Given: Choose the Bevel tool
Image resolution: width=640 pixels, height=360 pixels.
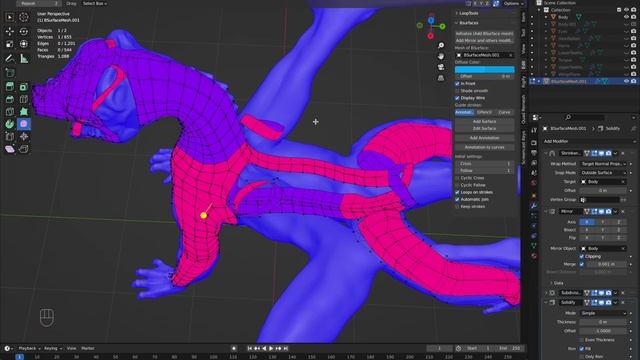Looking at the screenshot, I should coord(9,99).
